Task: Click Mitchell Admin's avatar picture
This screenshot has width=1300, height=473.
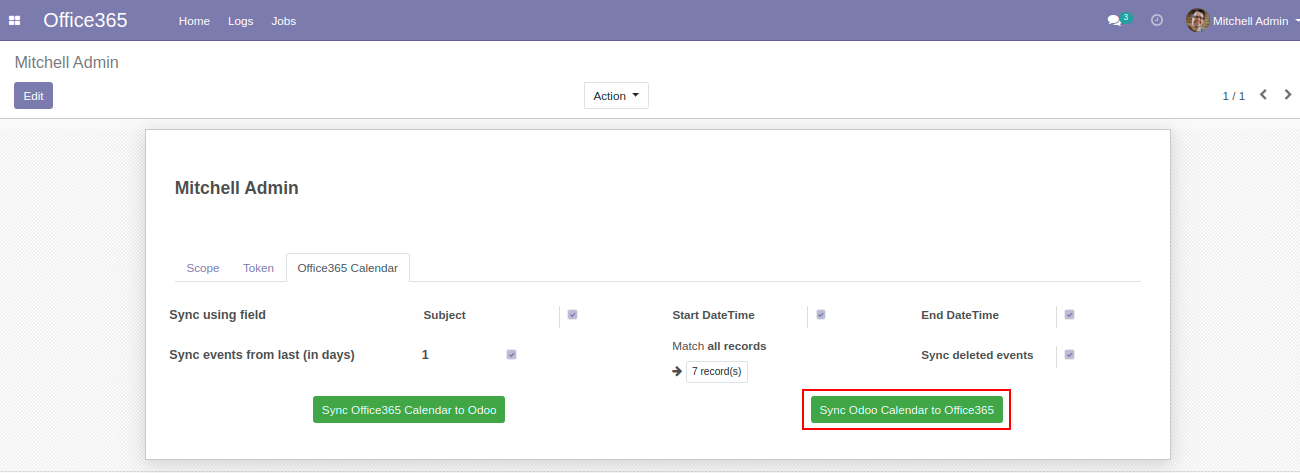Action: coord(1197,20)
